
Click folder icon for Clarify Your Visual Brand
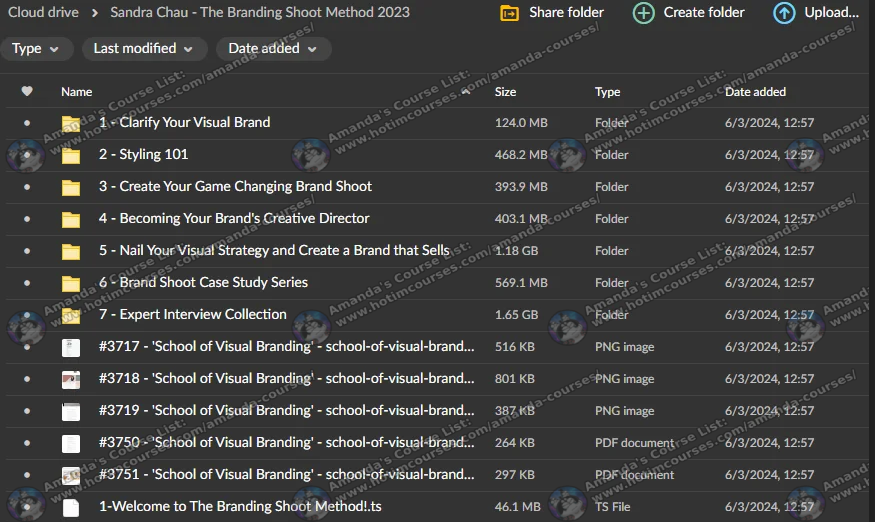[x=71, y=123]
